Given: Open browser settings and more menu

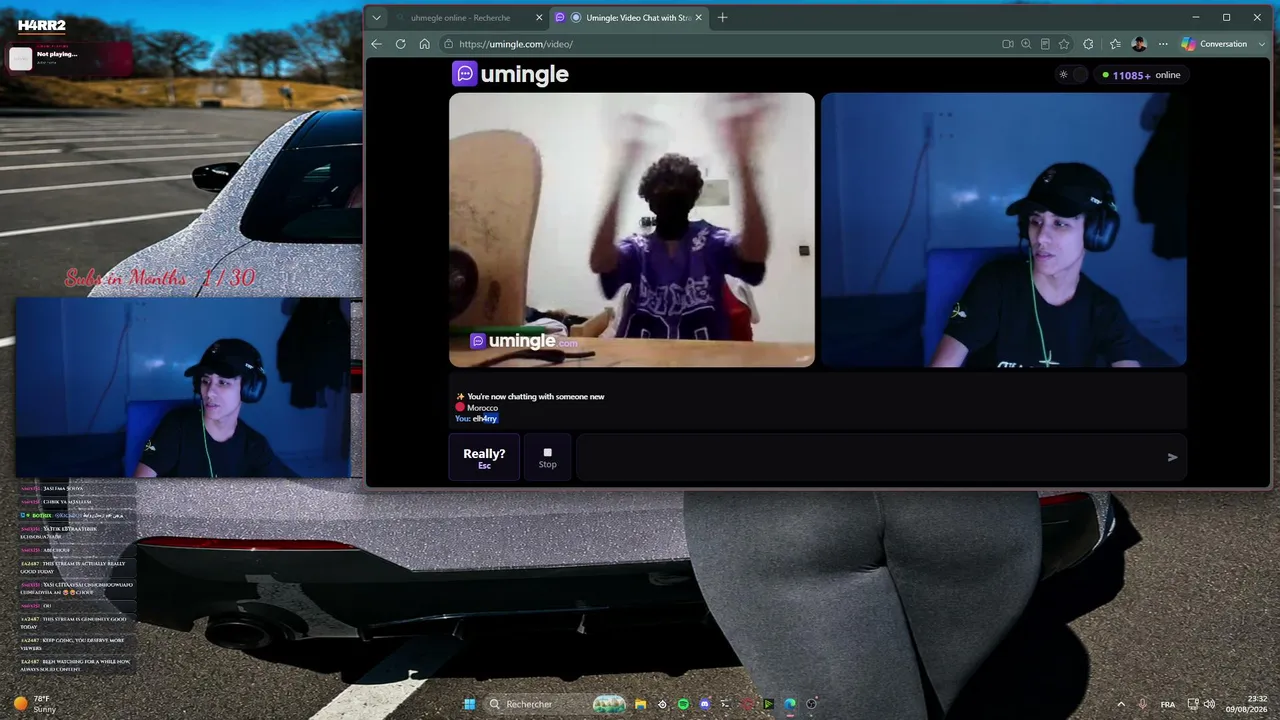Looking at the screenshot, I should click(1163, 44).
